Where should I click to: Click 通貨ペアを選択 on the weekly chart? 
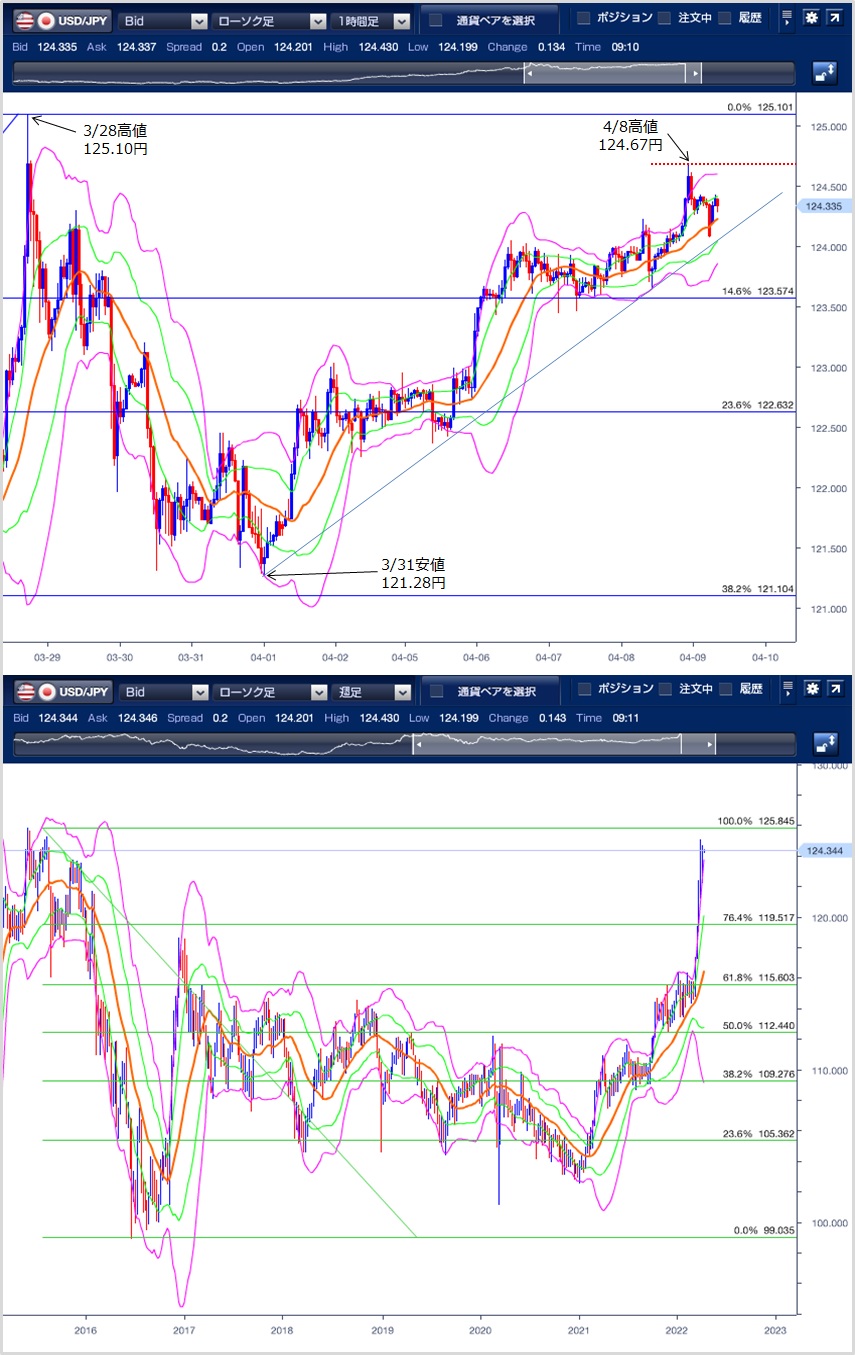click(485, 691)
